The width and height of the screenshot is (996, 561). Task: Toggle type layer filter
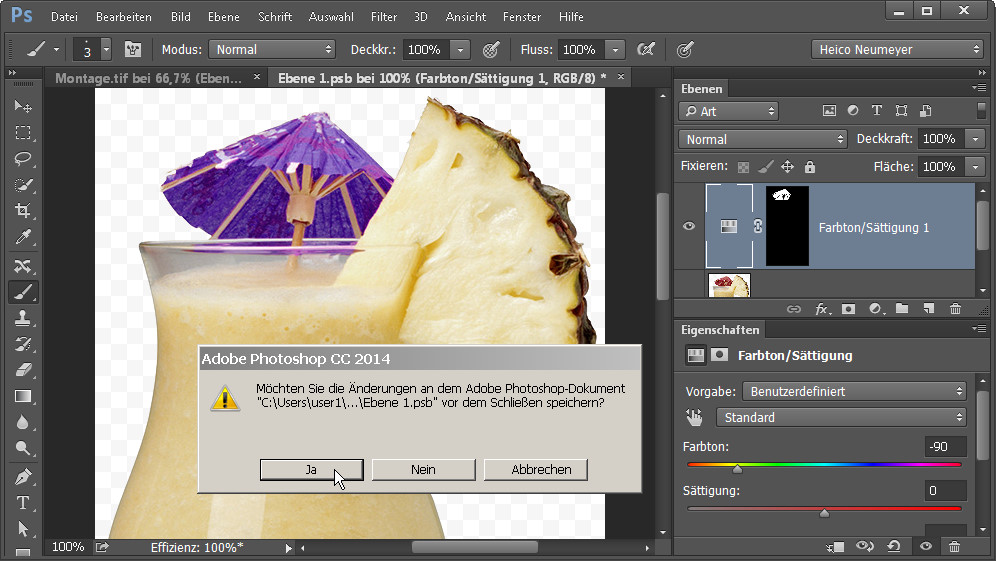point(877,111)
